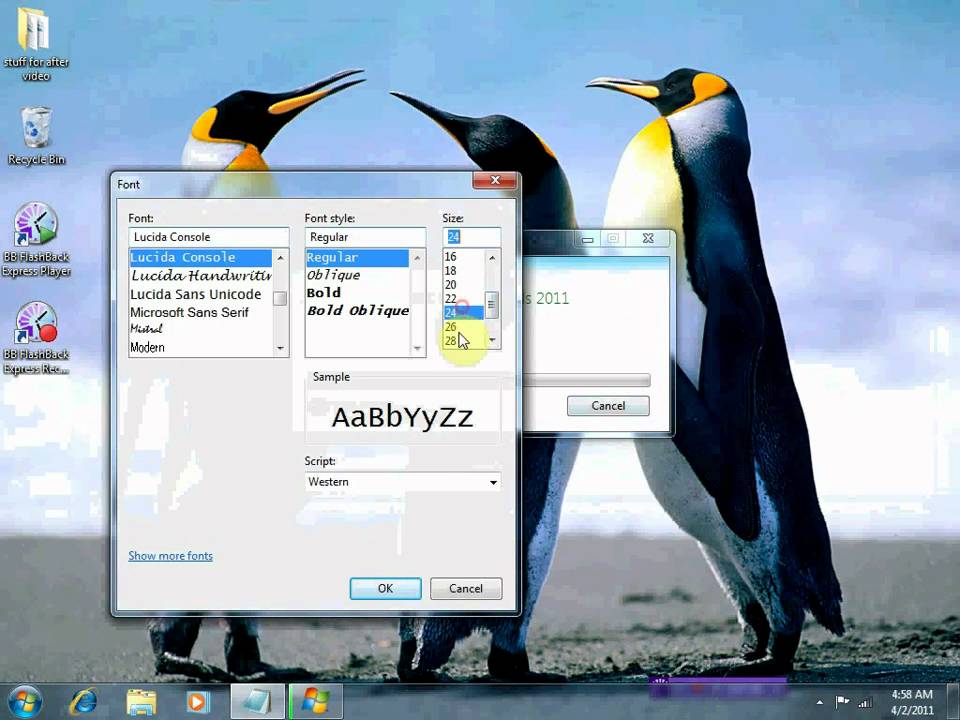This screenshot has height=720, width=960.
Task: Open network signal icon in tray
Action: point(865,702)
